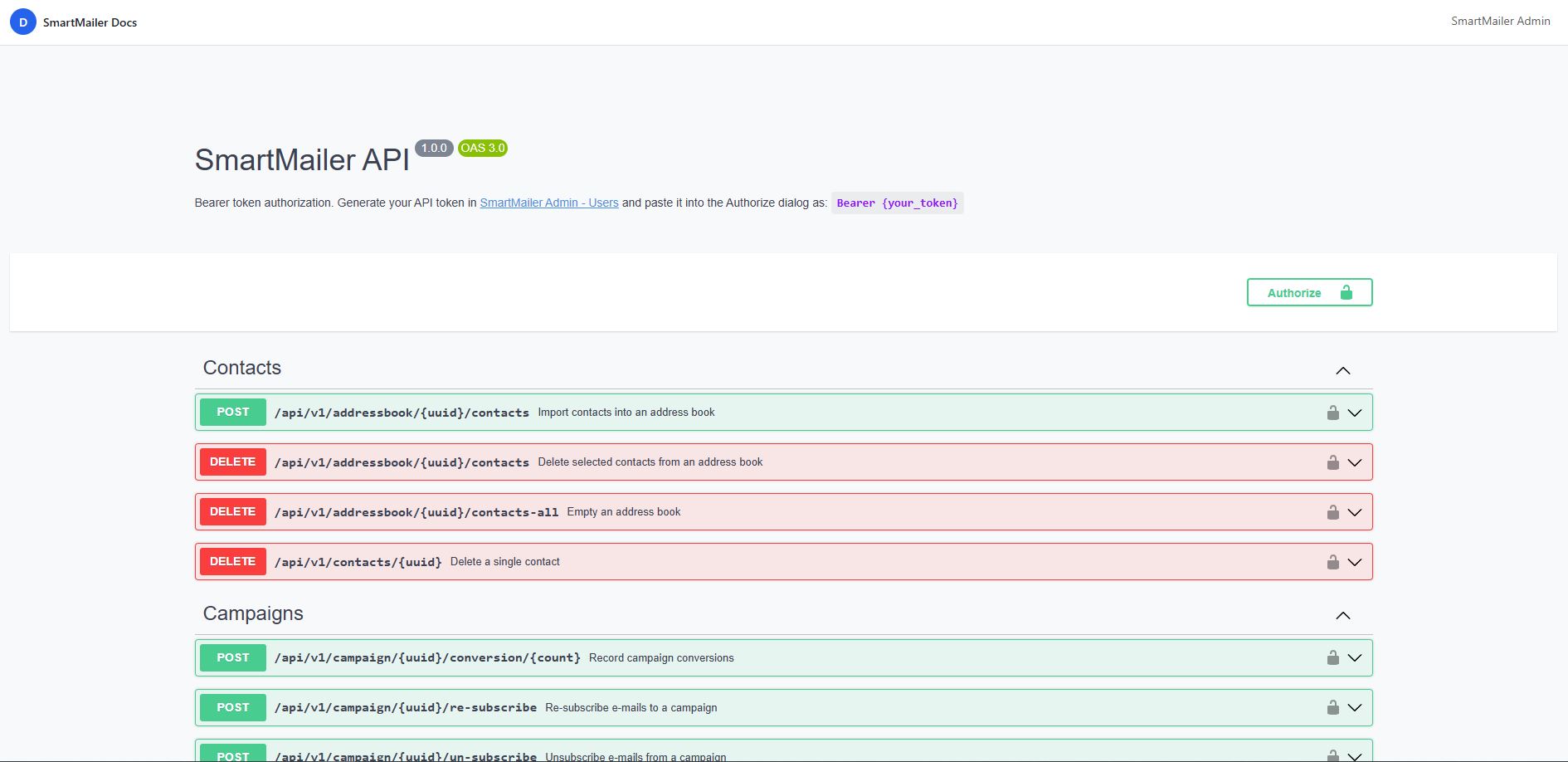
Task: Click 'Delete selected contacts from an address book' description
Action: click(x=650, y=462)
